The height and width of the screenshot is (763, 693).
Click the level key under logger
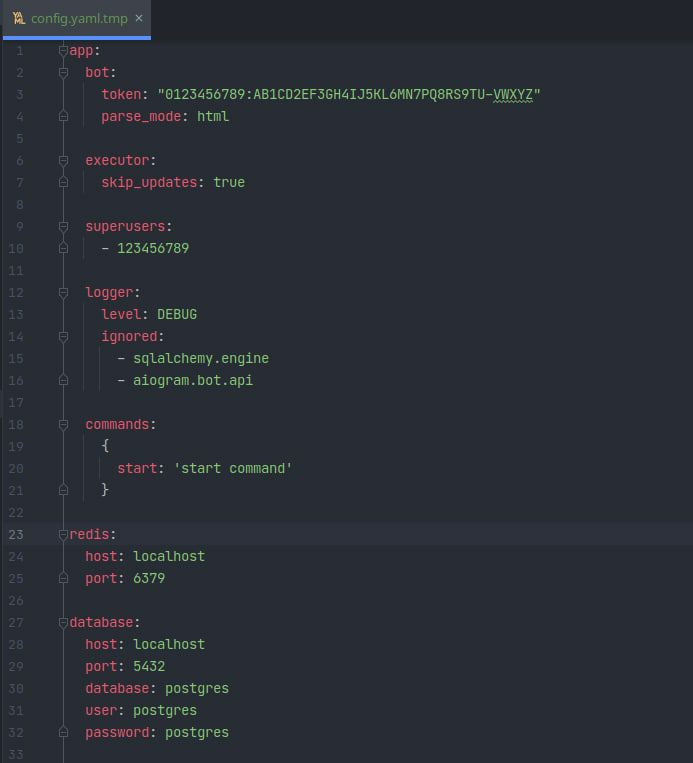tap(121, 314)
